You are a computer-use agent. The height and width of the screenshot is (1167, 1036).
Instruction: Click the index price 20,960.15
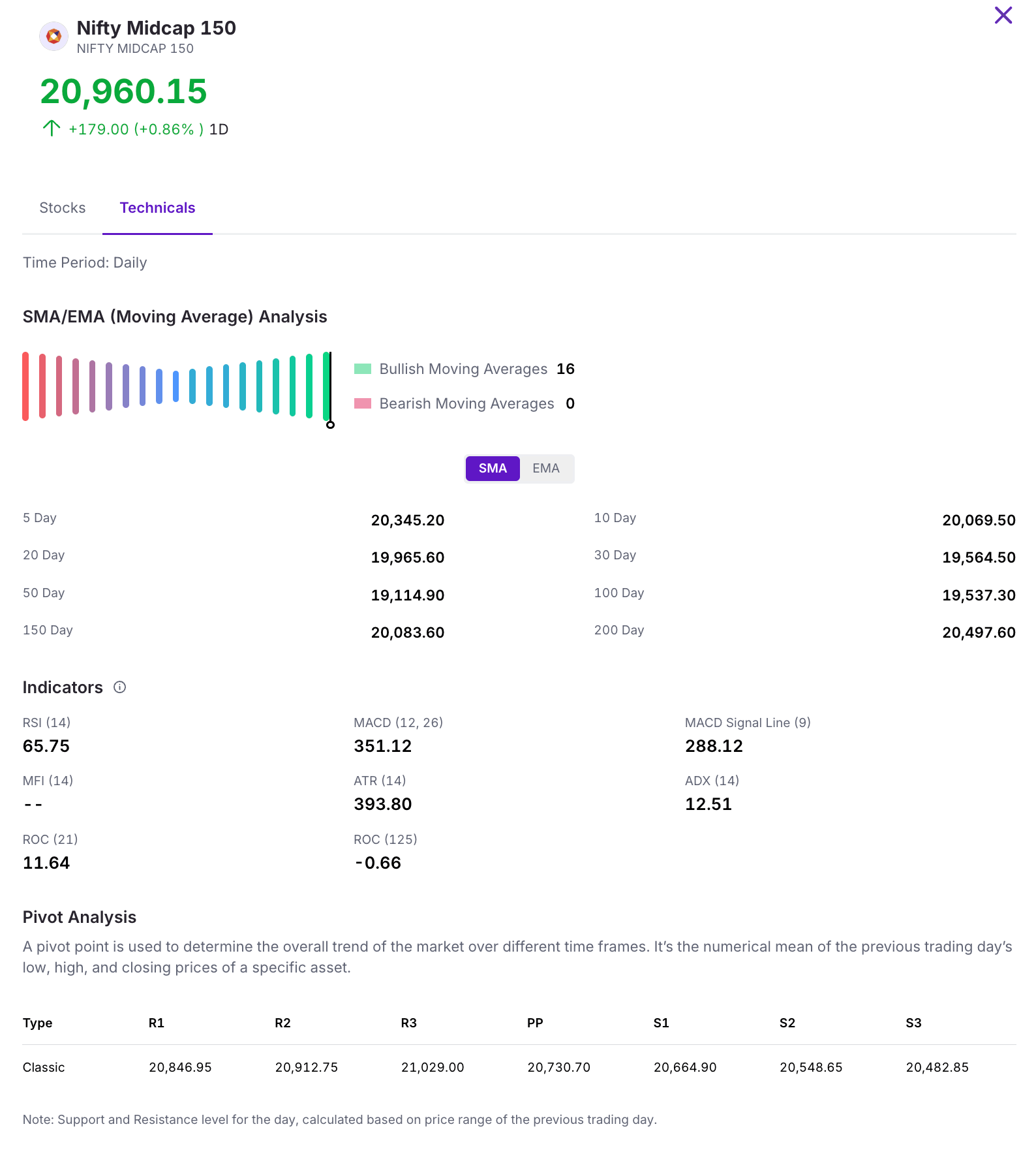click(x=123, y=91)
